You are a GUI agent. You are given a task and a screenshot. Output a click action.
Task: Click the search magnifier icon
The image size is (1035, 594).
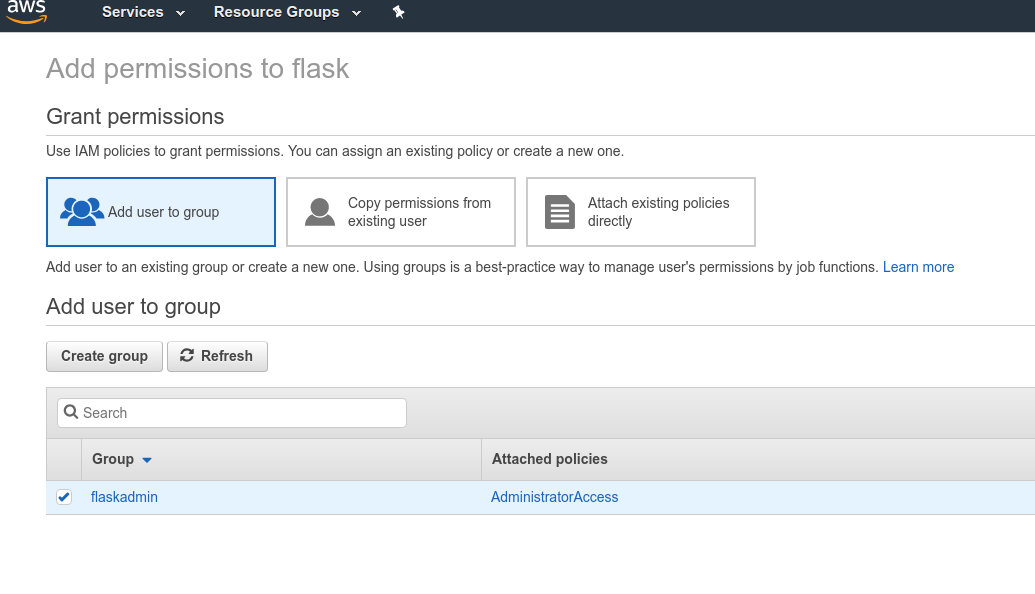click(70, 413)
